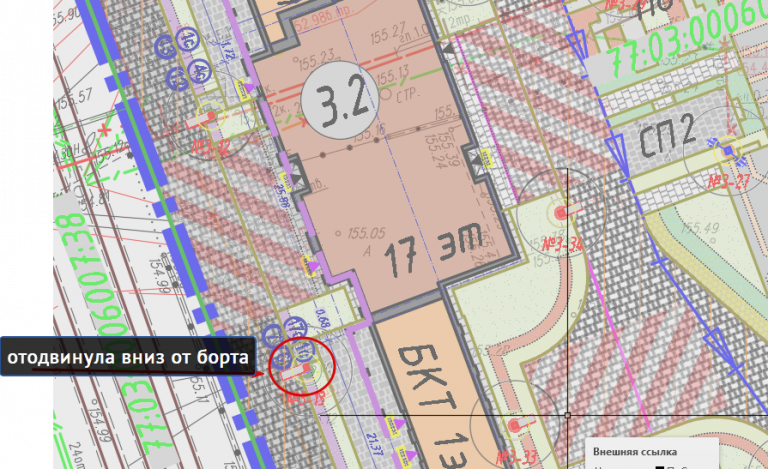Select the red lamp symbol above №3-33
This screenshot has height=469, width=768.
tap(521, 423)
